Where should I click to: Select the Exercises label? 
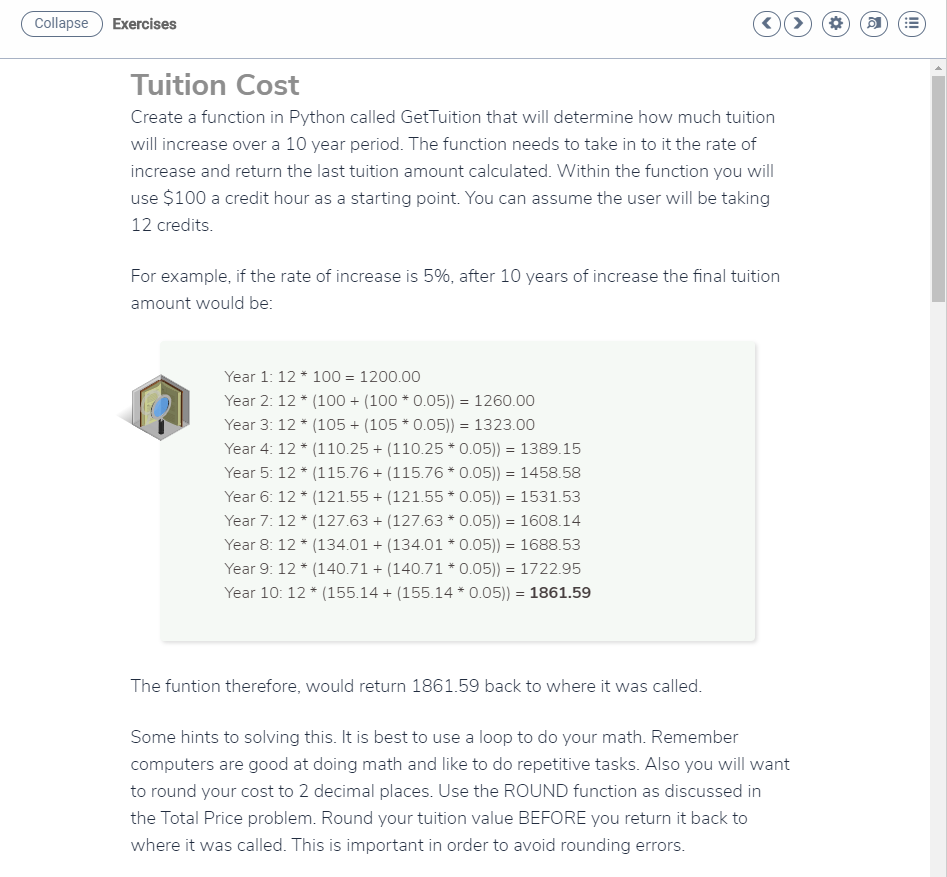pyautogui.click(x=145, y=24)
